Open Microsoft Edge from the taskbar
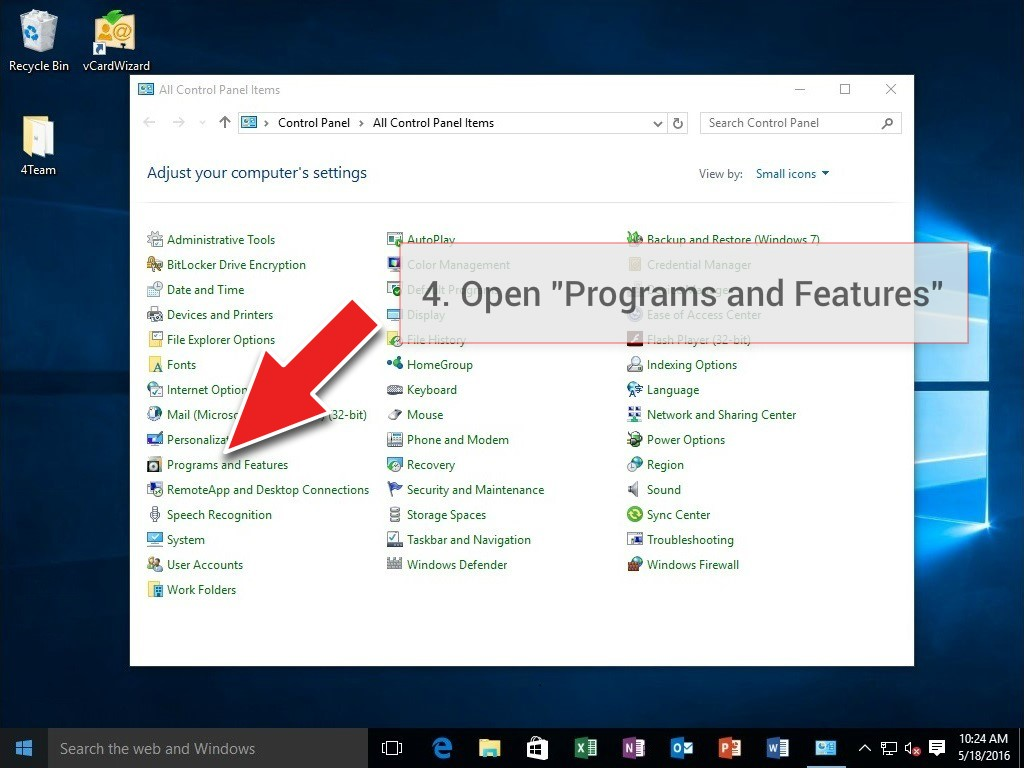The image size is (1024, 768). 442,748
